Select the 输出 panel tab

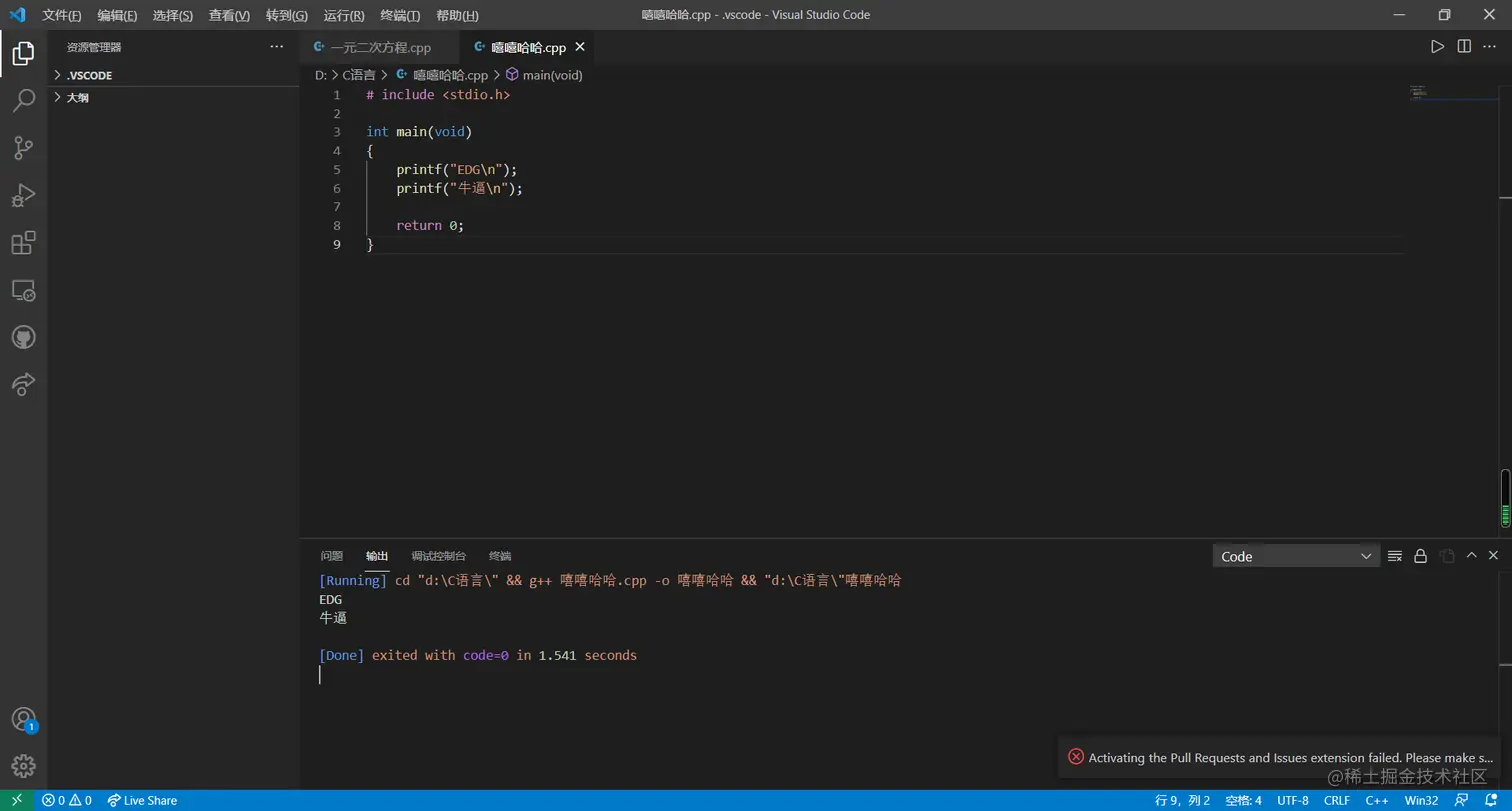pos(377,556)
